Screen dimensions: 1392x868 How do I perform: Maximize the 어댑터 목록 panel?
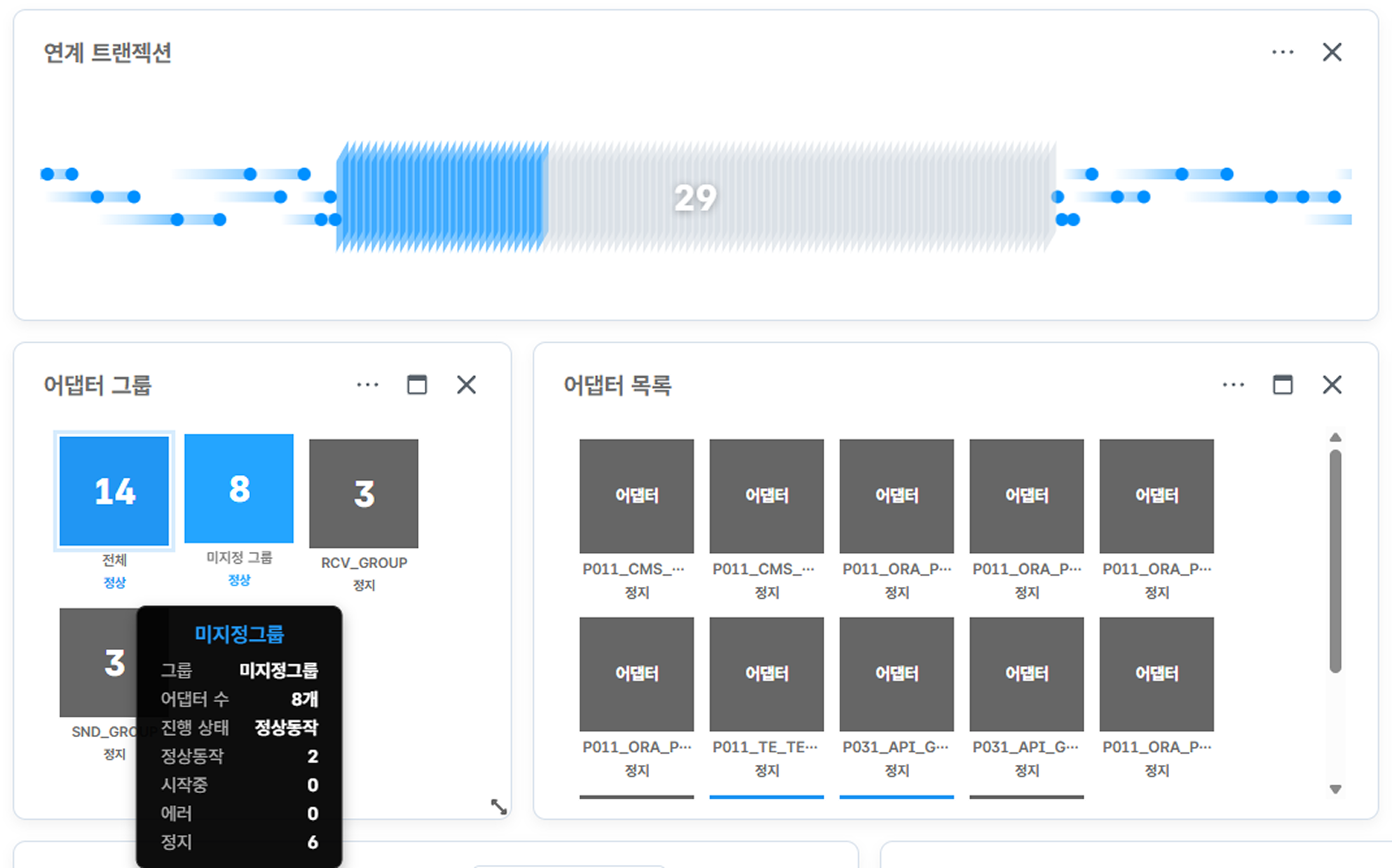tap(1283, 385)
